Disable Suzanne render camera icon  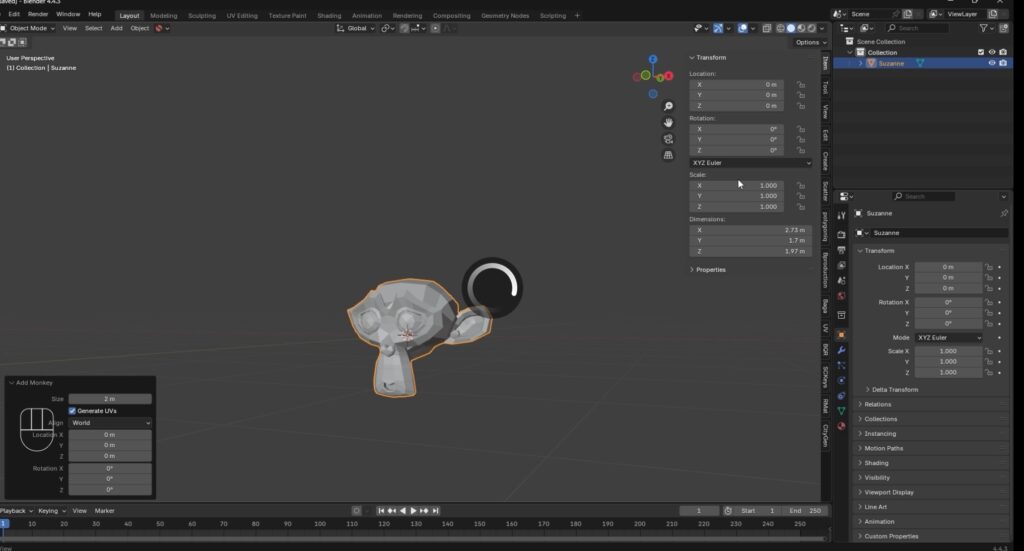tap(1003, 63)
